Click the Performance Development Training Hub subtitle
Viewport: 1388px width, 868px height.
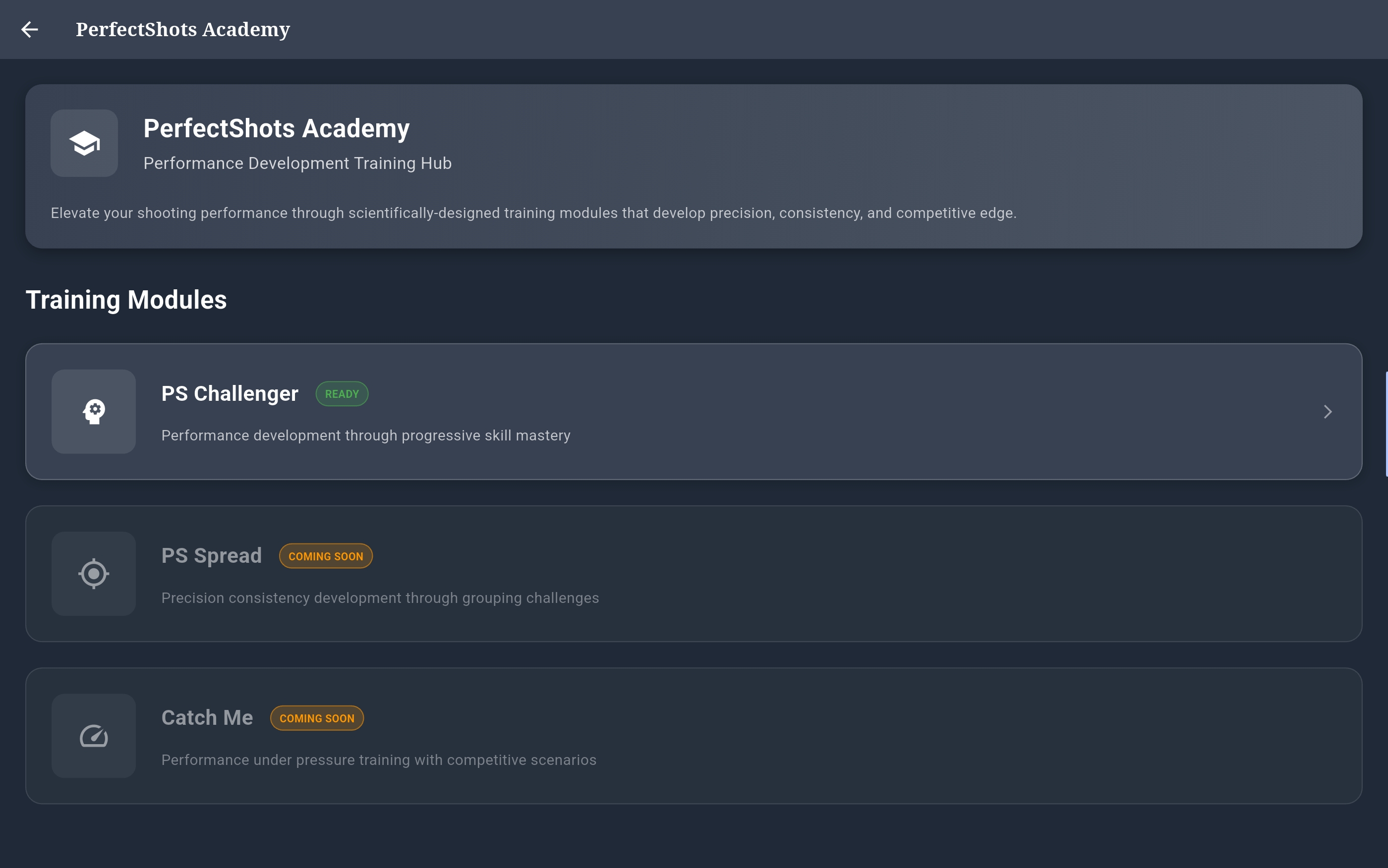pyautogui.click(x=297, y=163)
